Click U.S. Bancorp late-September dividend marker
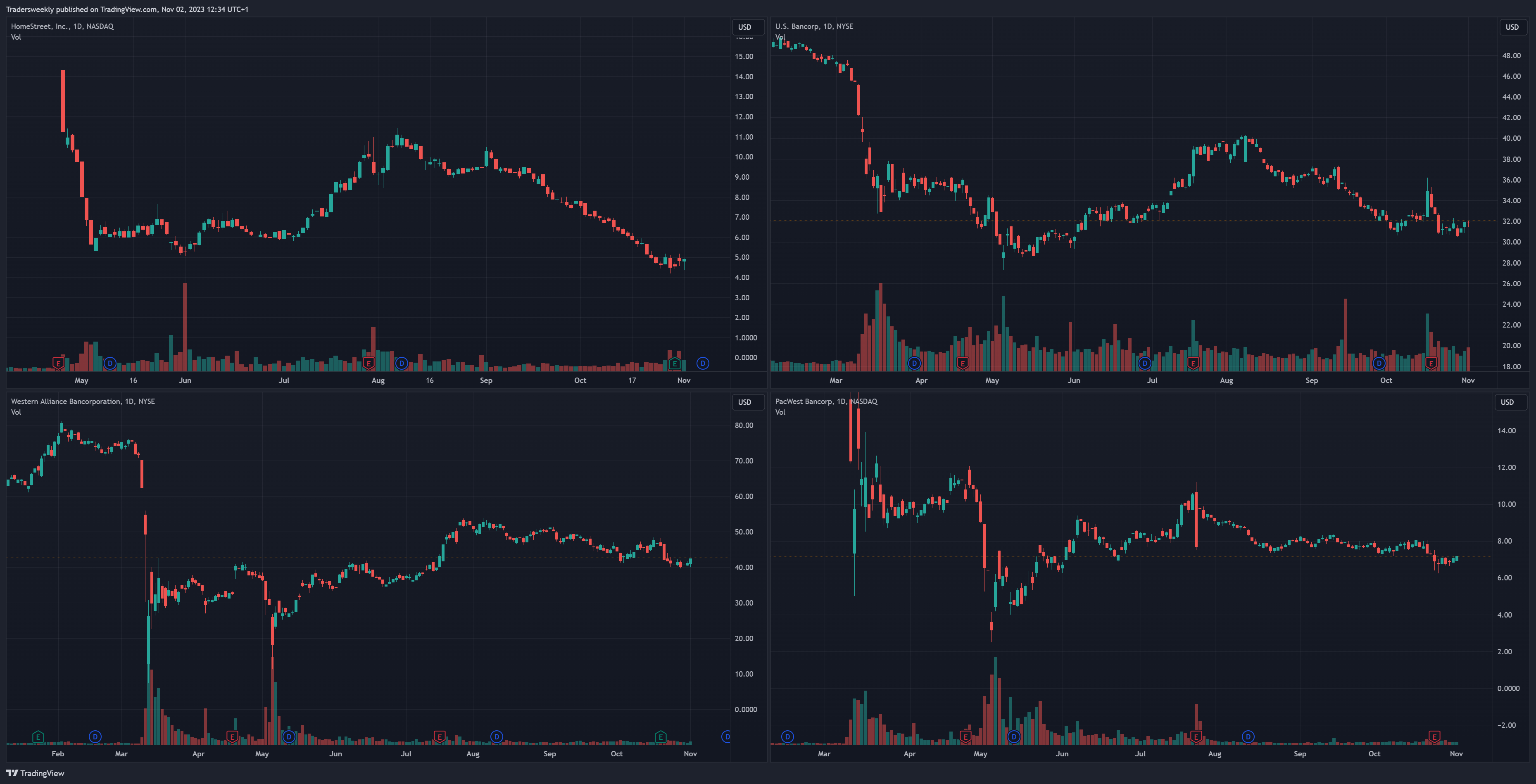The width and height of the screenshot is (1536, 784). click(x=1379, y=363)
